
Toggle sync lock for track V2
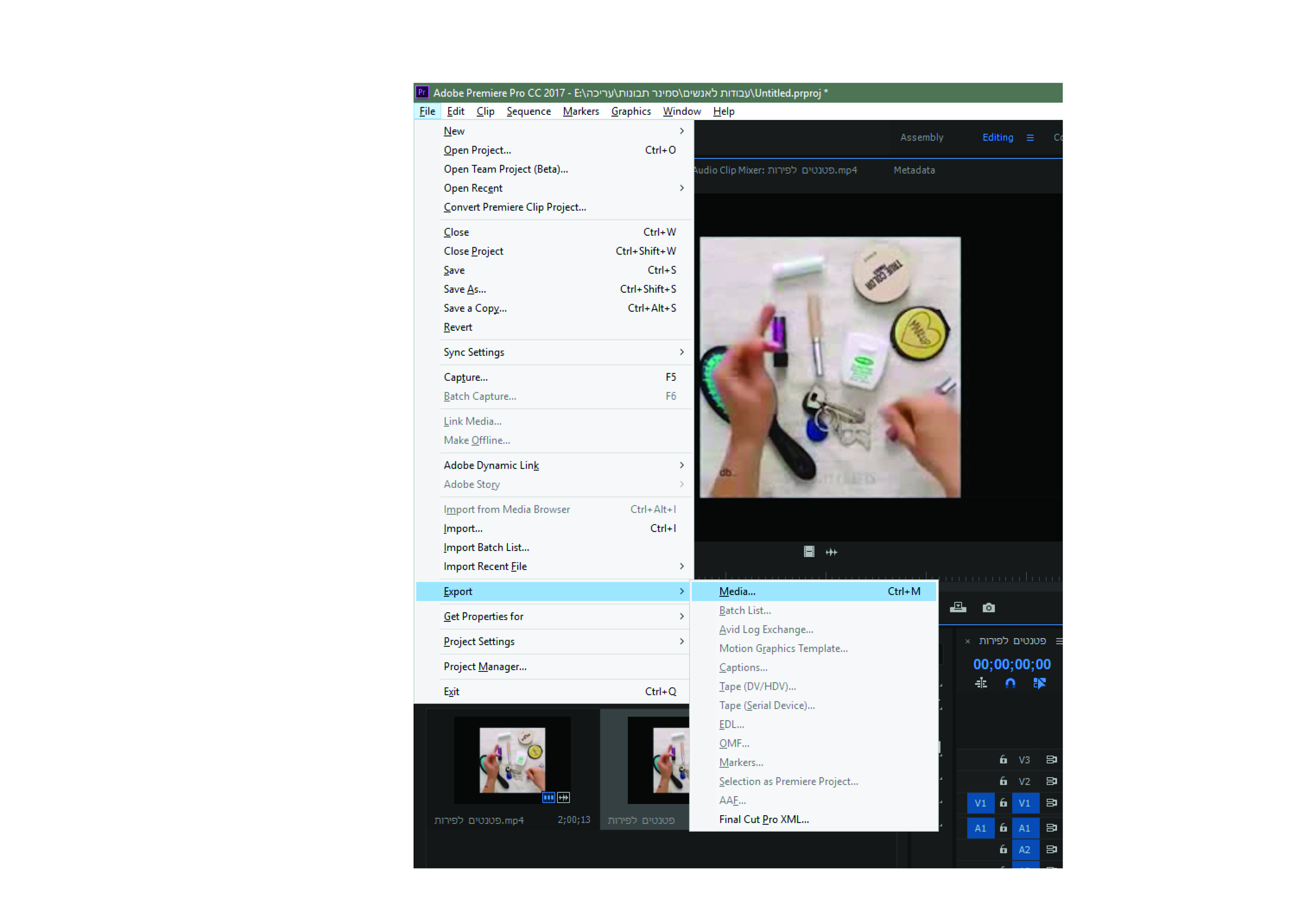(x=1051, y=781)
